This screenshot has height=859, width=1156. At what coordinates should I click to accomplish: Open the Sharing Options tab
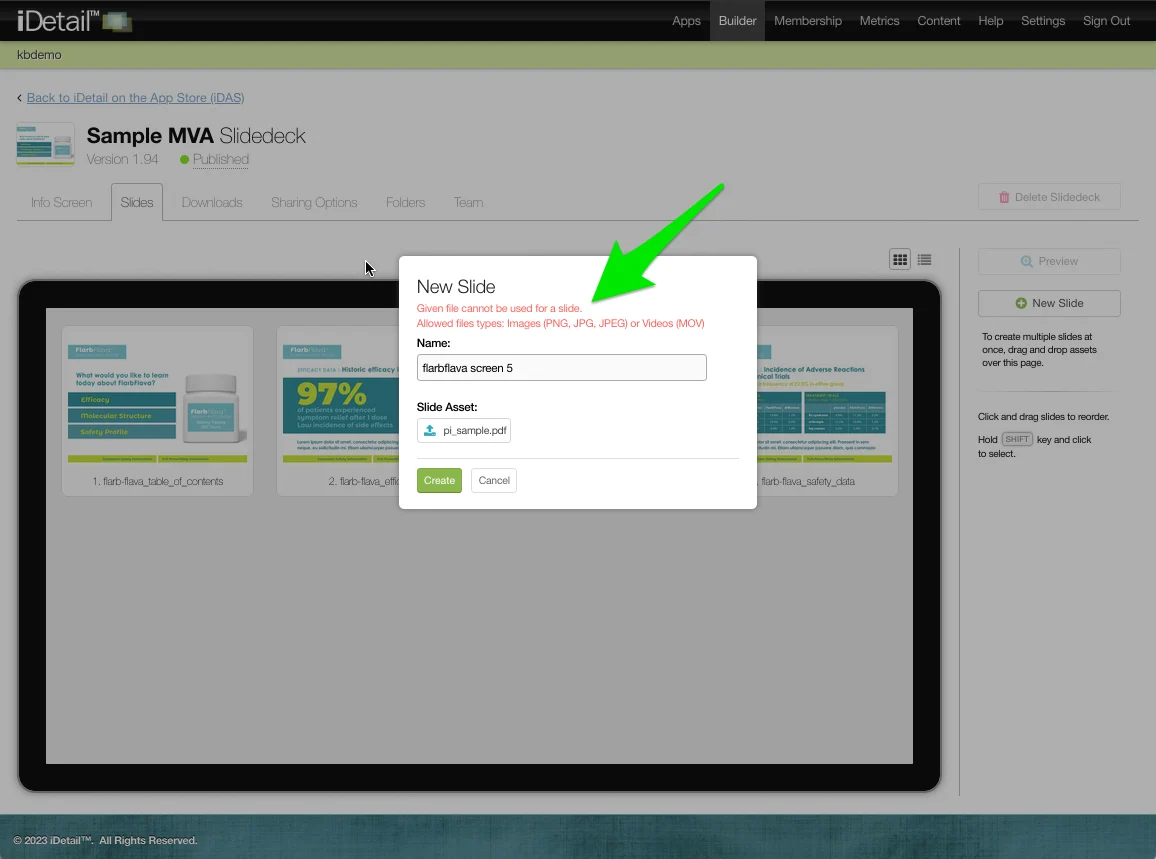pos(314,203)
